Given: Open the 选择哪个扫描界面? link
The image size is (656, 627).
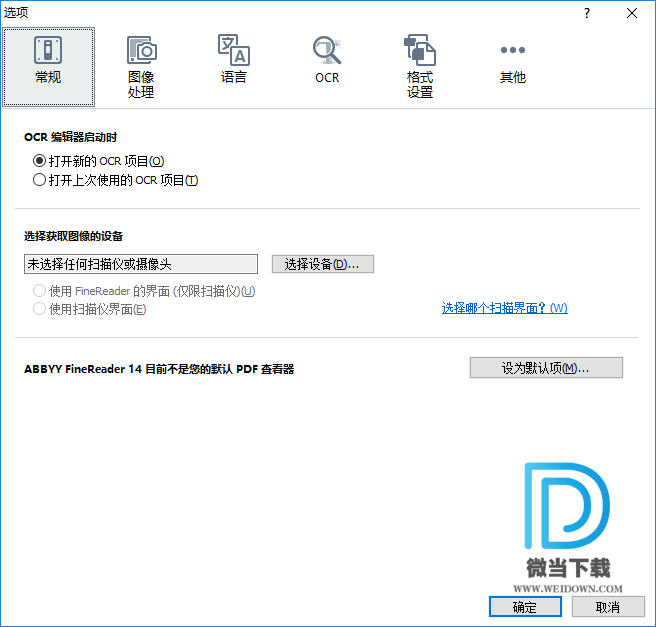Looking at the screenshot, I should tap(504, 308).
